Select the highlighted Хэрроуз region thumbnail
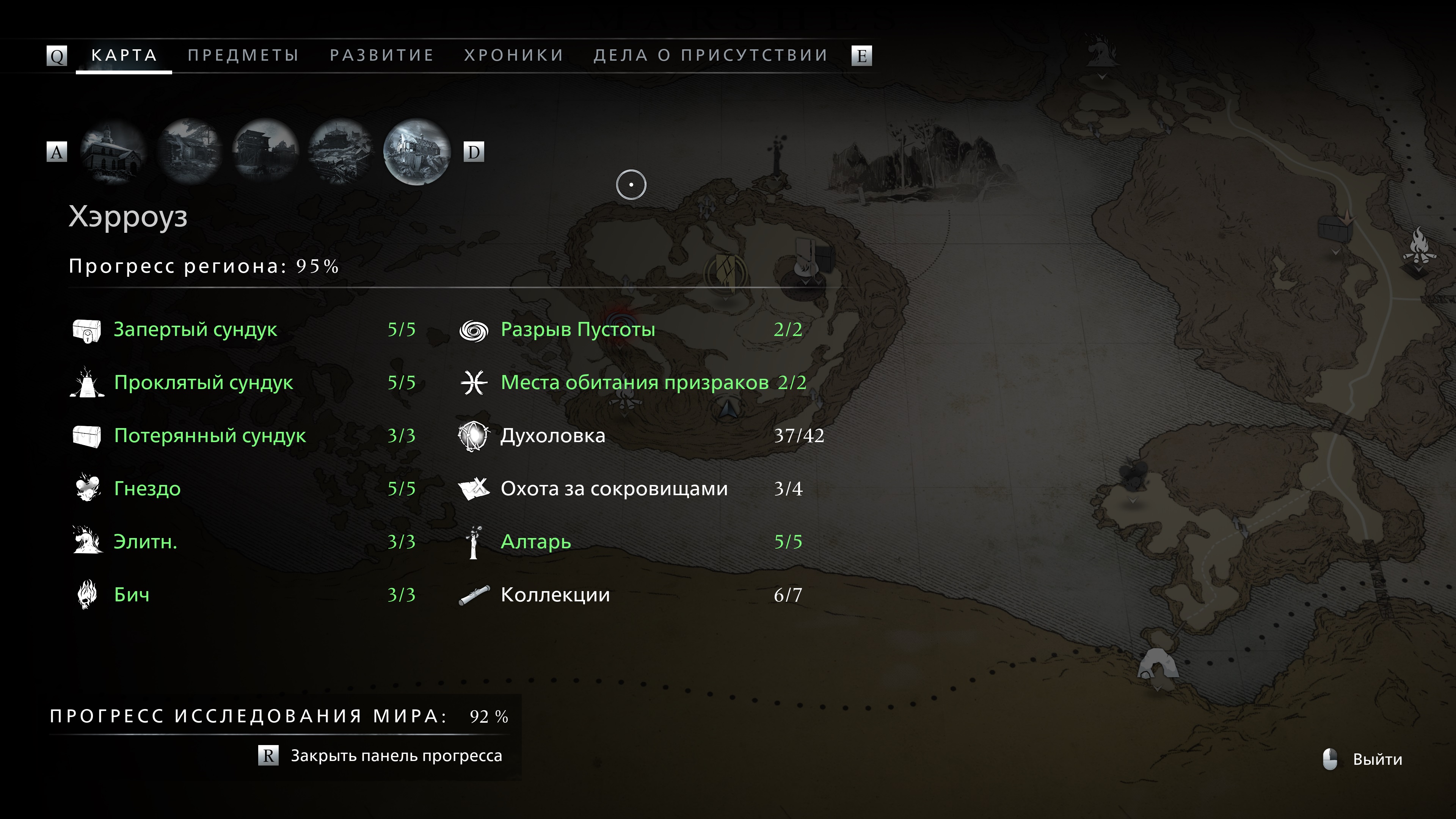 pyautogui.click(x=417, y=152)
